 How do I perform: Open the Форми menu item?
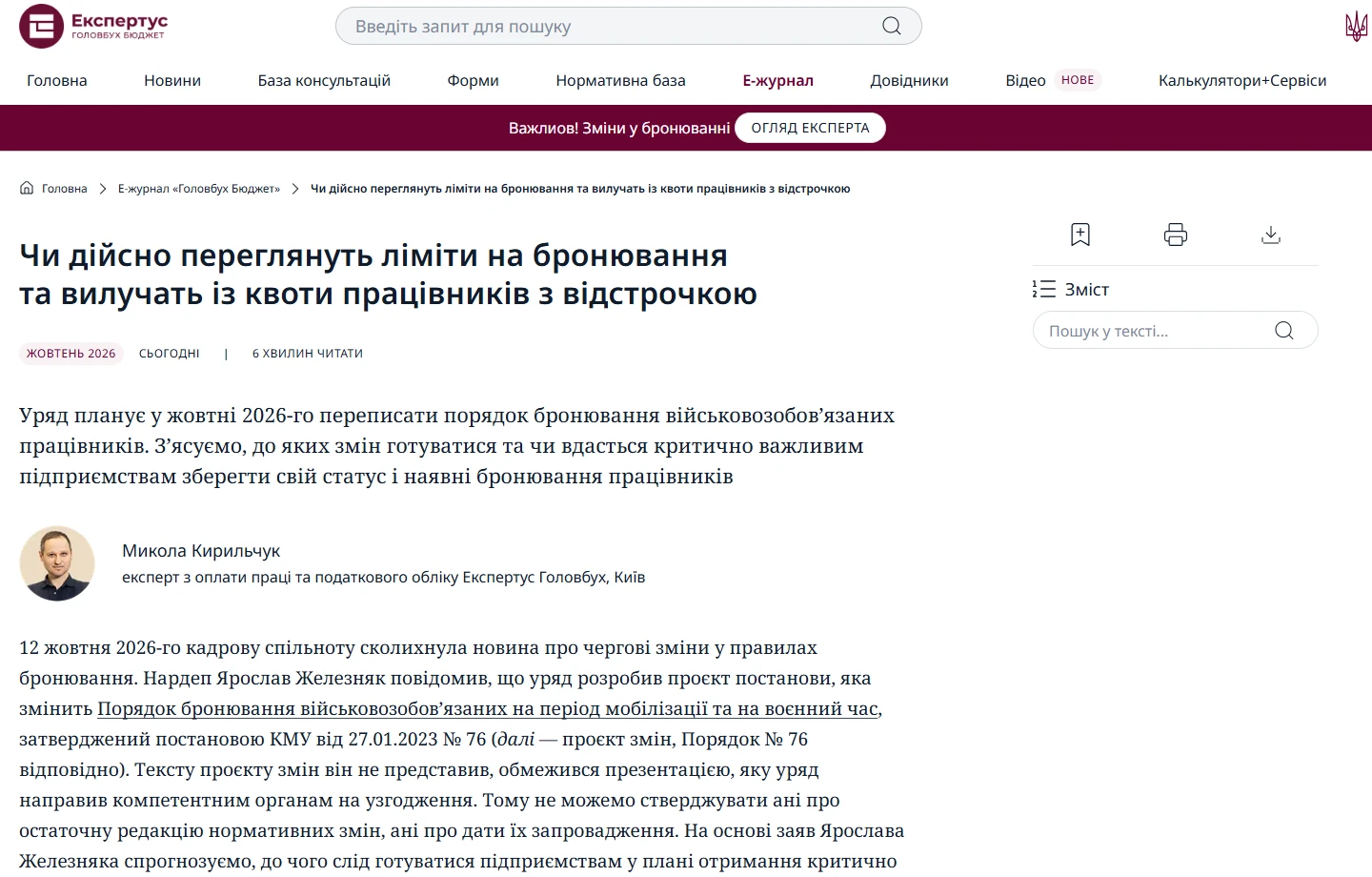(x=474, y=80)
